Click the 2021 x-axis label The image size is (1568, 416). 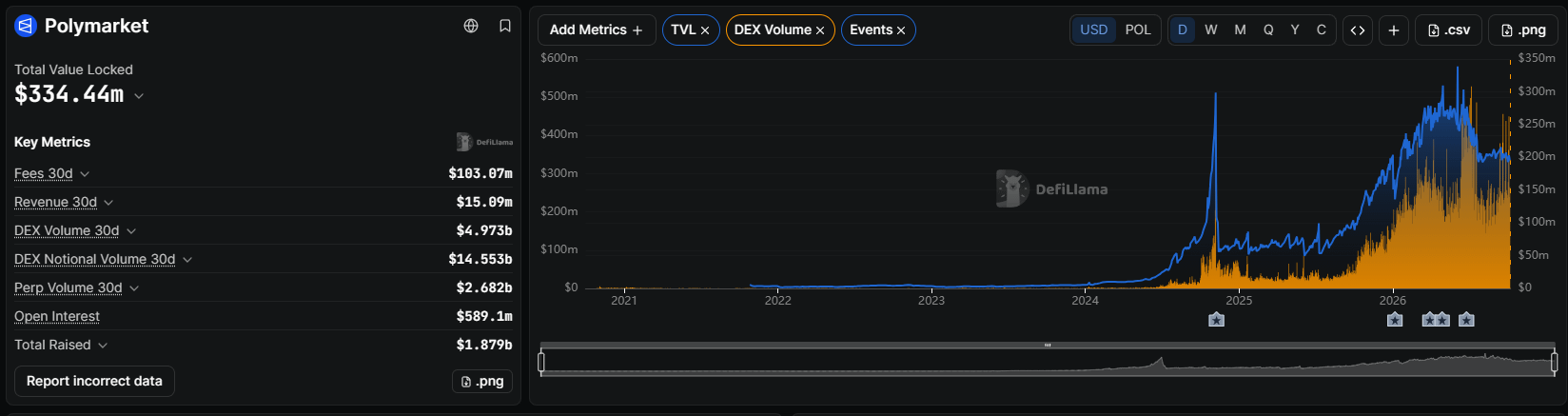click(x=624, y=301)
